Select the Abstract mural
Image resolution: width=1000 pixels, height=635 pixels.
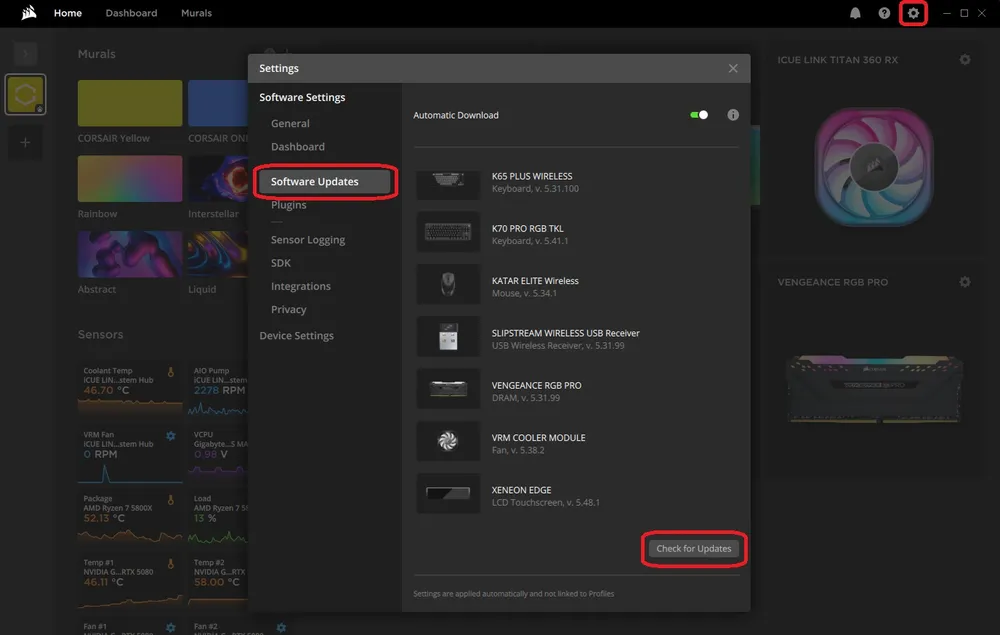pyautogui.click(x=129, y=254)
